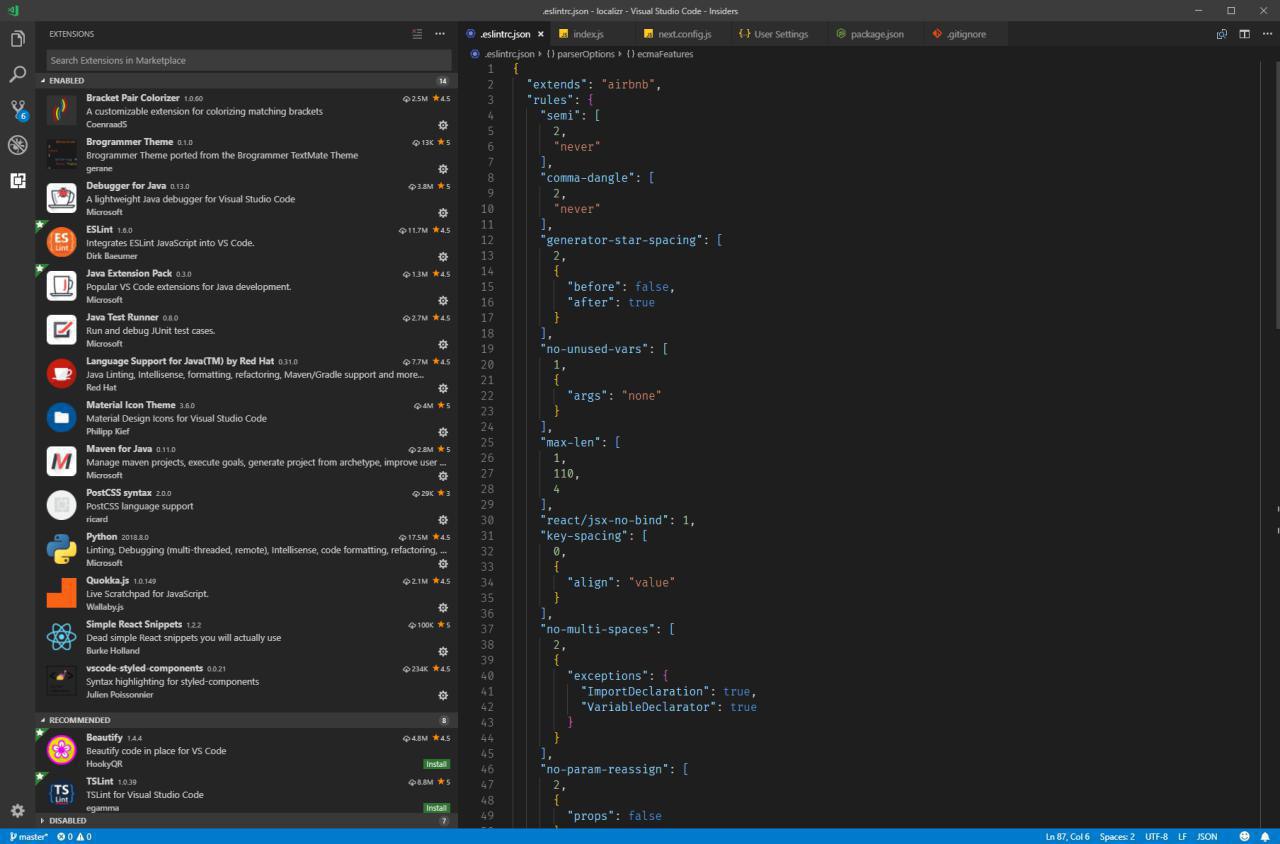The height and width of the screenshot is (844, 1280).
Task: Open problems via errors and warnings count
Action: (x=74, y=836)
